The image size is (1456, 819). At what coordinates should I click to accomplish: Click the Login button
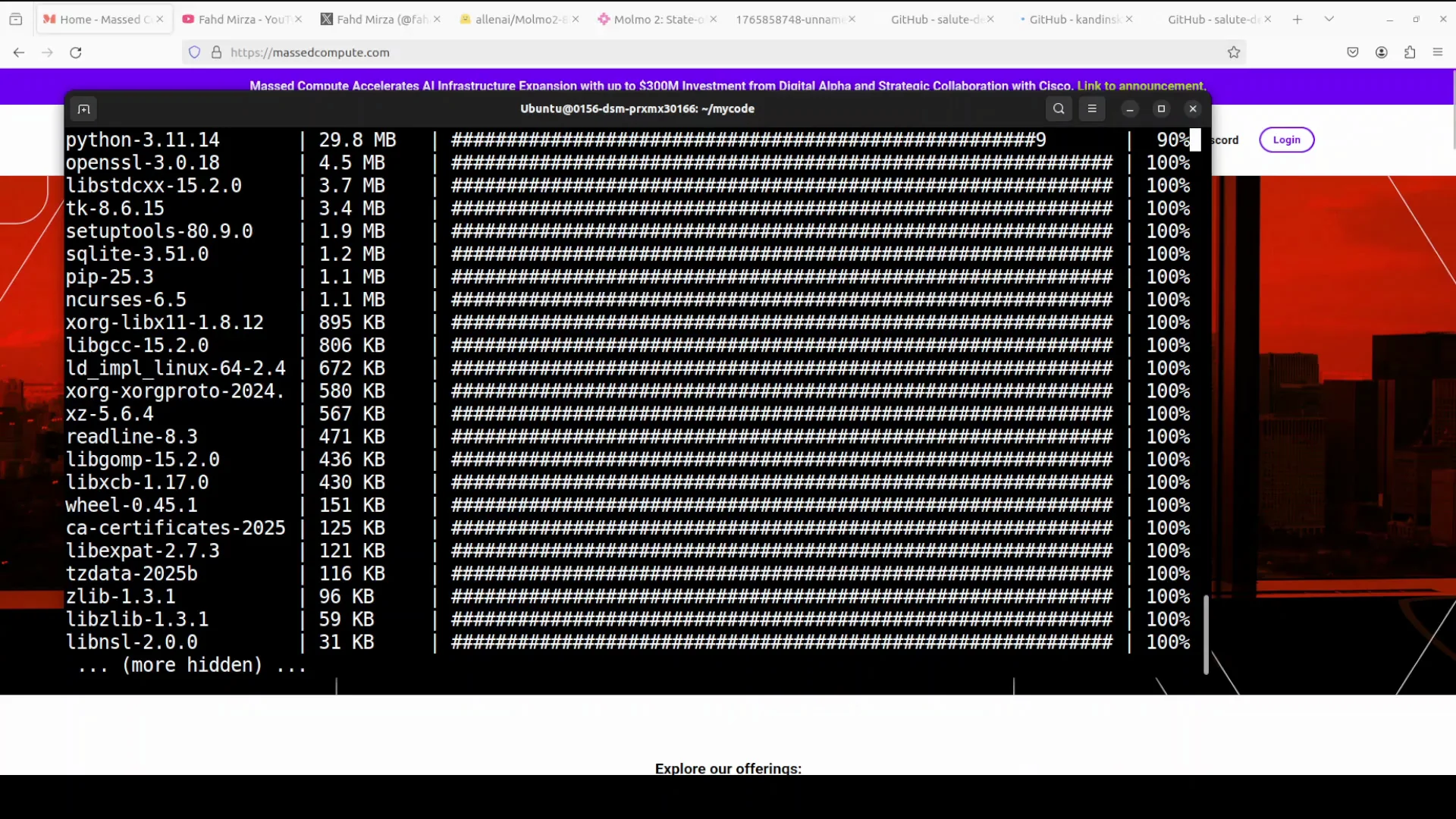tap(1286, 140)
